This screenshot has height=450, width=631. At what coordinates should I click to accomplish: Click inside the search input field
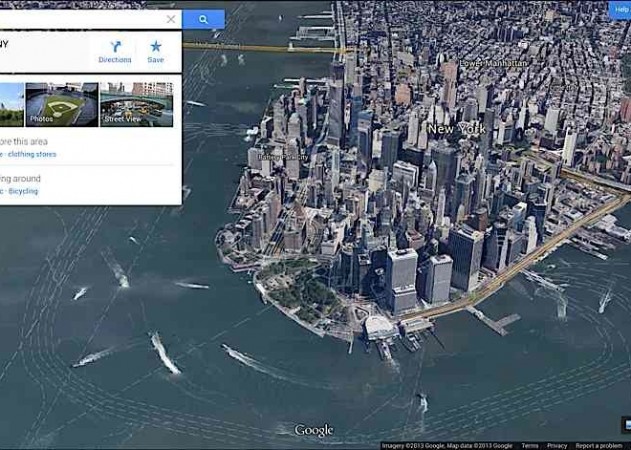coord(82,19)
